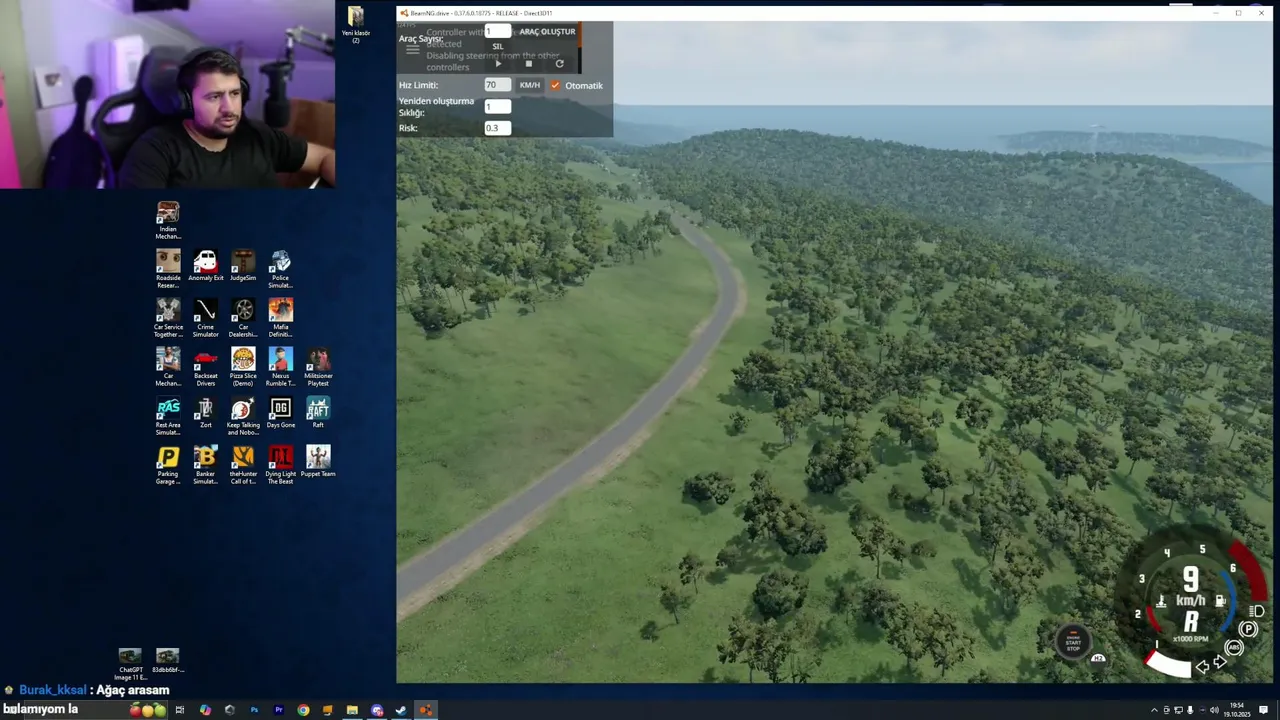
Task: Click the parking brake (P) indicator
Action: pyautogui.click(x=1248, y=629)
